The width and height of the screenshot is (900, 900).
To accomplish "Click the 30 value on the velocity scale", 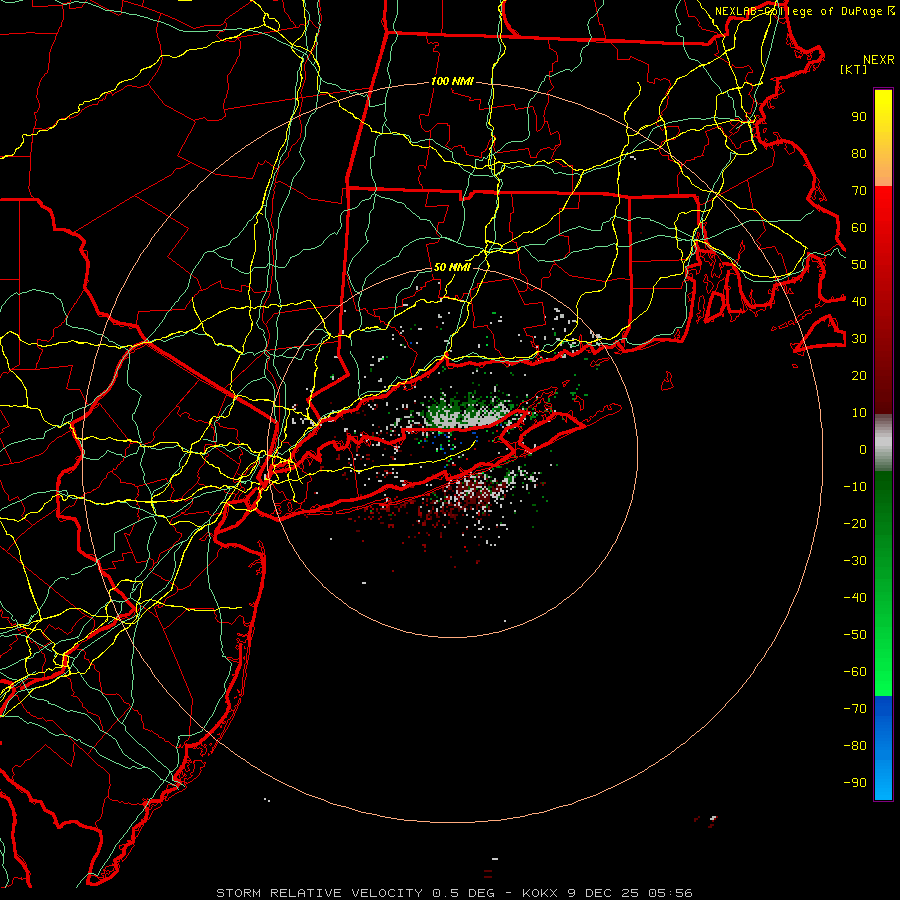I will [x=859, y=339].
